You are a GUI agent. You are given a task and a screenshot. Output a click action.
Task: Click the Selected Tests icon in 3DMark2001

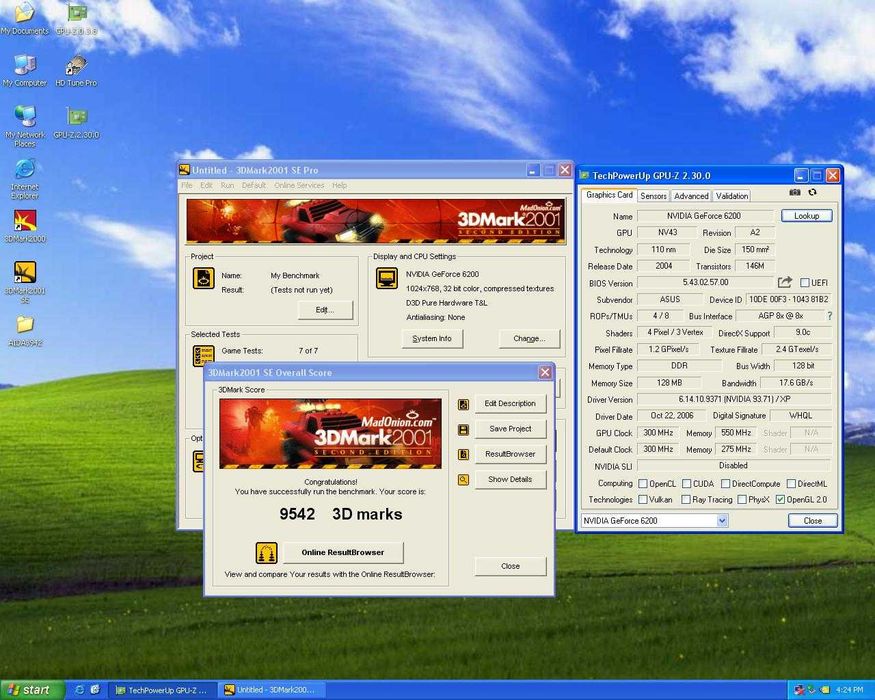(x=204, y=356)
